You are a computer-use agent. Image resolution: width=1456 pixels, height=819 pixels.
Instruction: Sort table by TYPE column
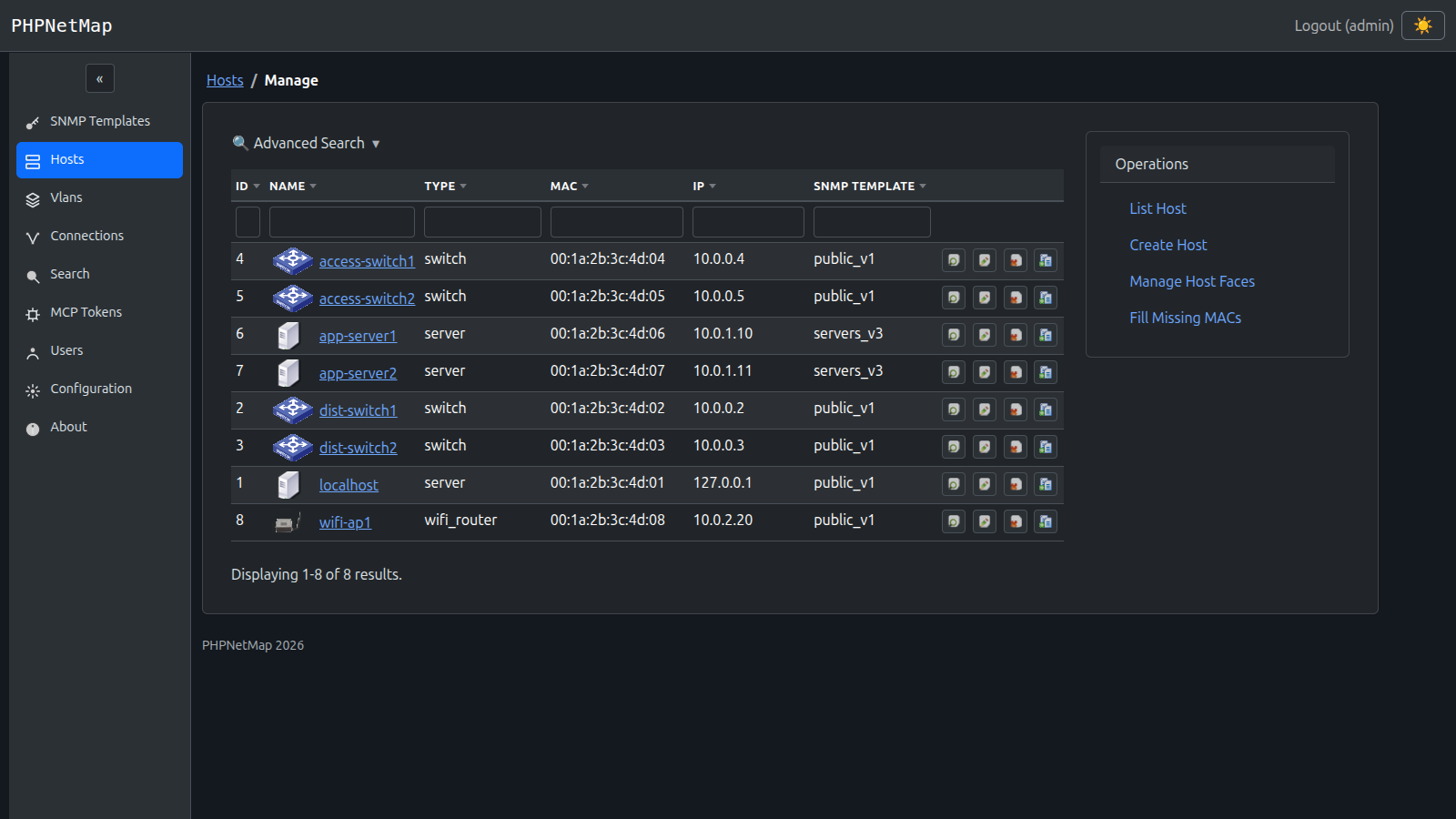[445, 186]
